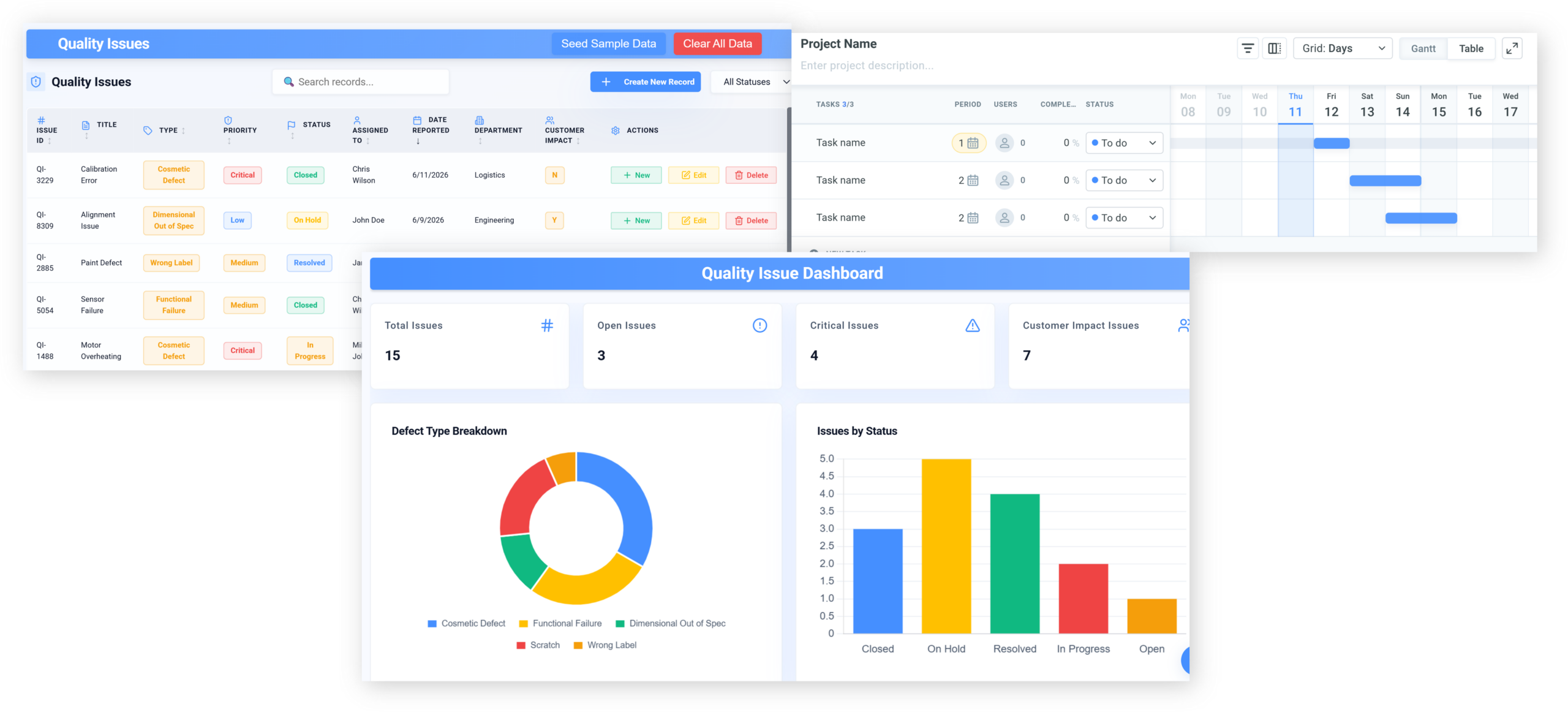Screen dimensions: 1568x712
Task: Click the hash icon on Total Issues card
Action: pyautogui.click(x=546, y=325)
